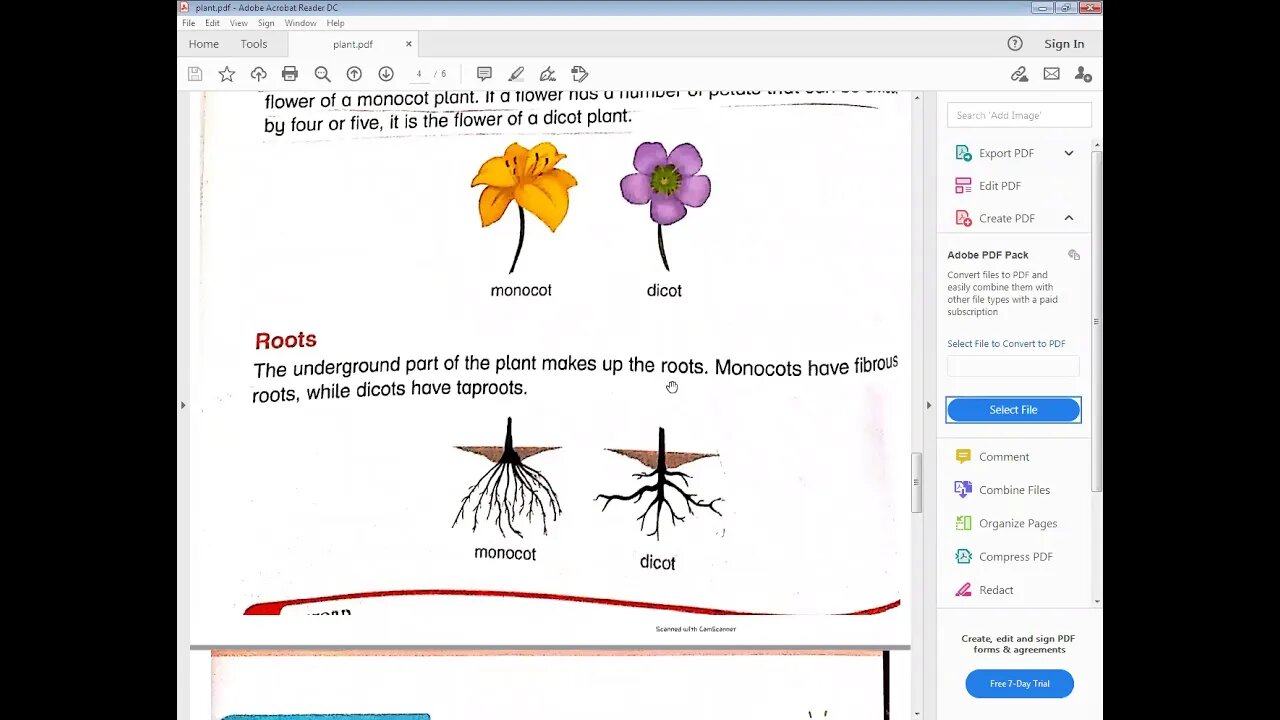
Task: Add a sticky note comment from the toolbar
Action: 484,74
